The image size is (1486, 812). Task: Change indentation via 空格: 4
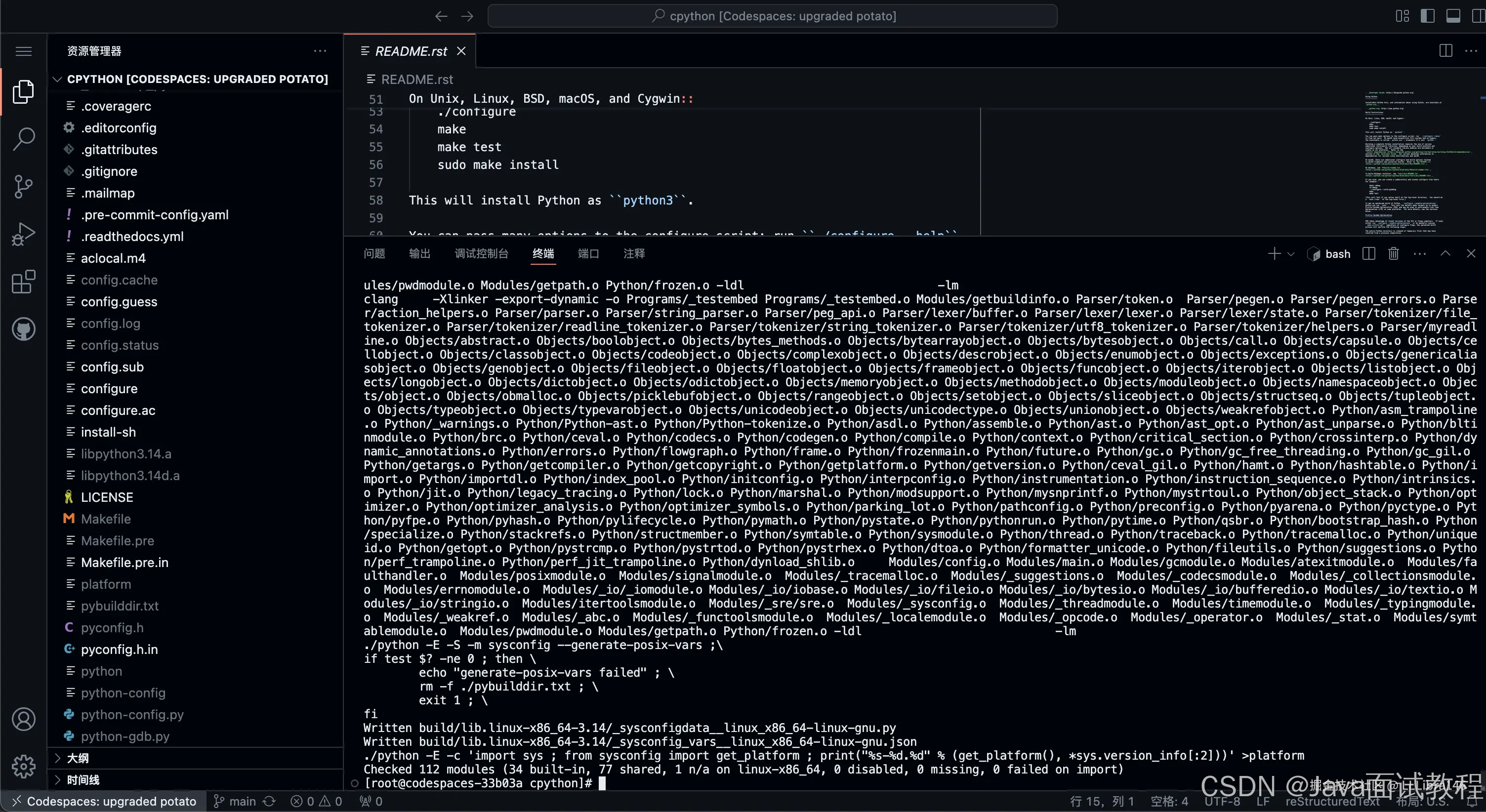(1169, 801)
